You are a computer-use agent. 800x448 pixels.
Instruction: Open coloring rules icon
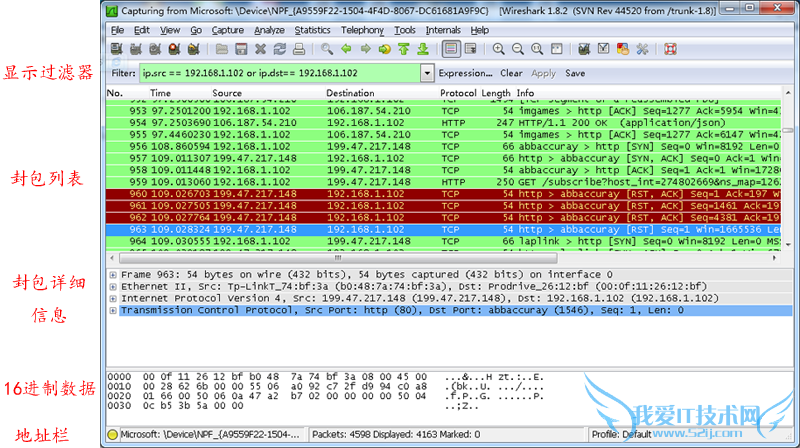[622, 49]
